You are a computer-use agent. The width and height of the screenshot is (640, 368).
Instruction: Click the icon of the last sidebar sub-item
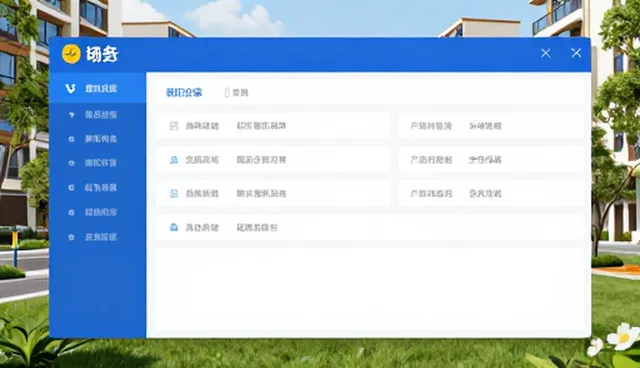pos(71,237)
